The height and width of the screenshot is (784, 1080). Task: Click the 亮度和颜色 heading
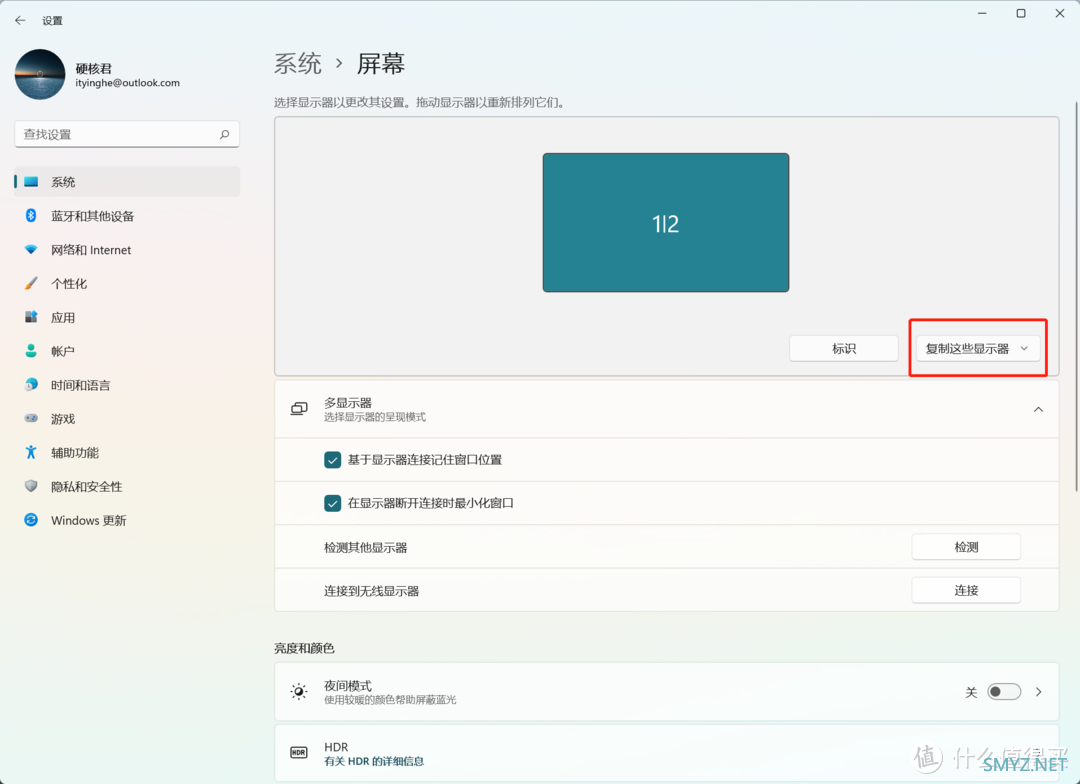(304, 648)
